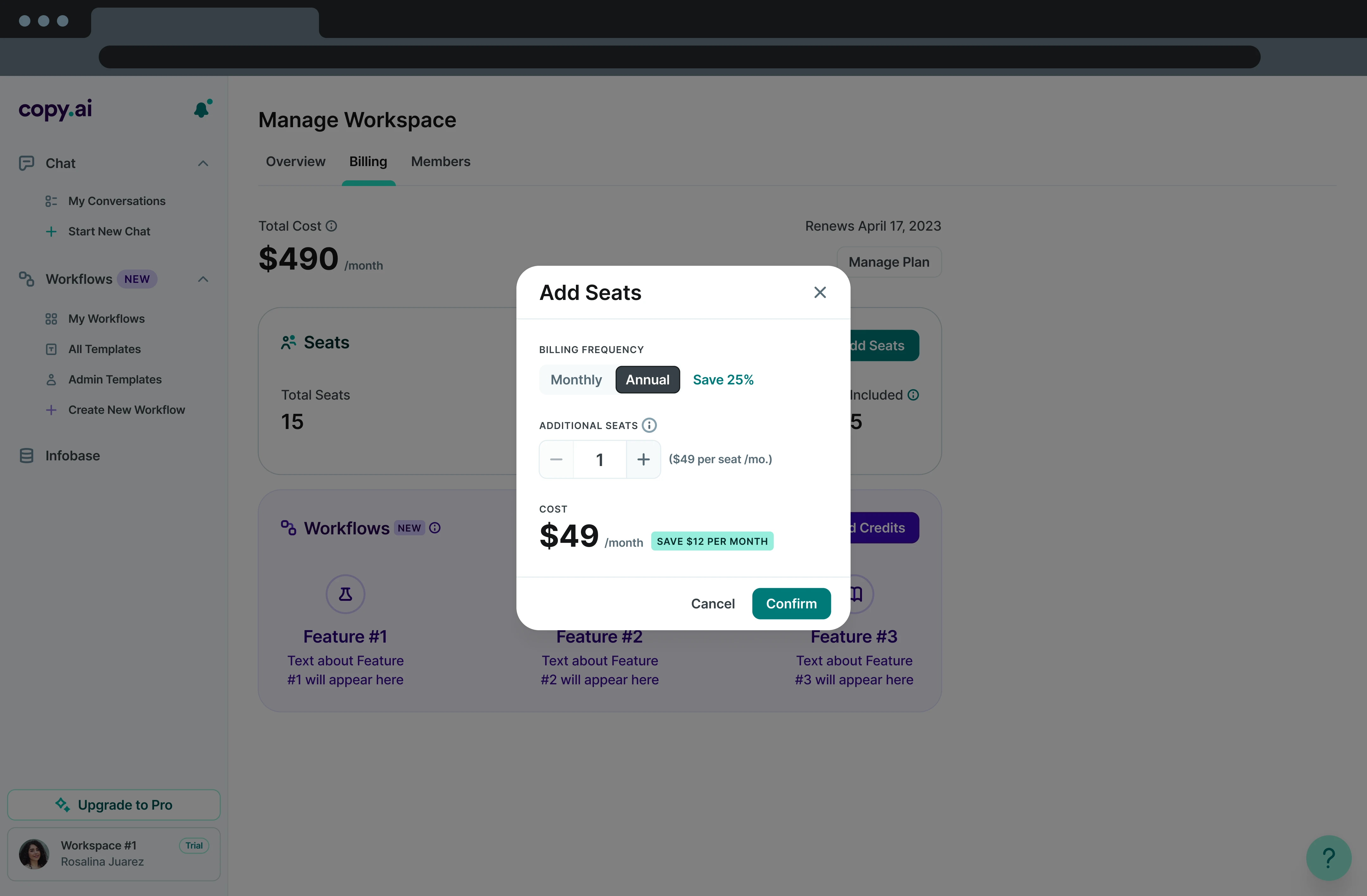Select Monthly billing frequency

pos(576,380)
